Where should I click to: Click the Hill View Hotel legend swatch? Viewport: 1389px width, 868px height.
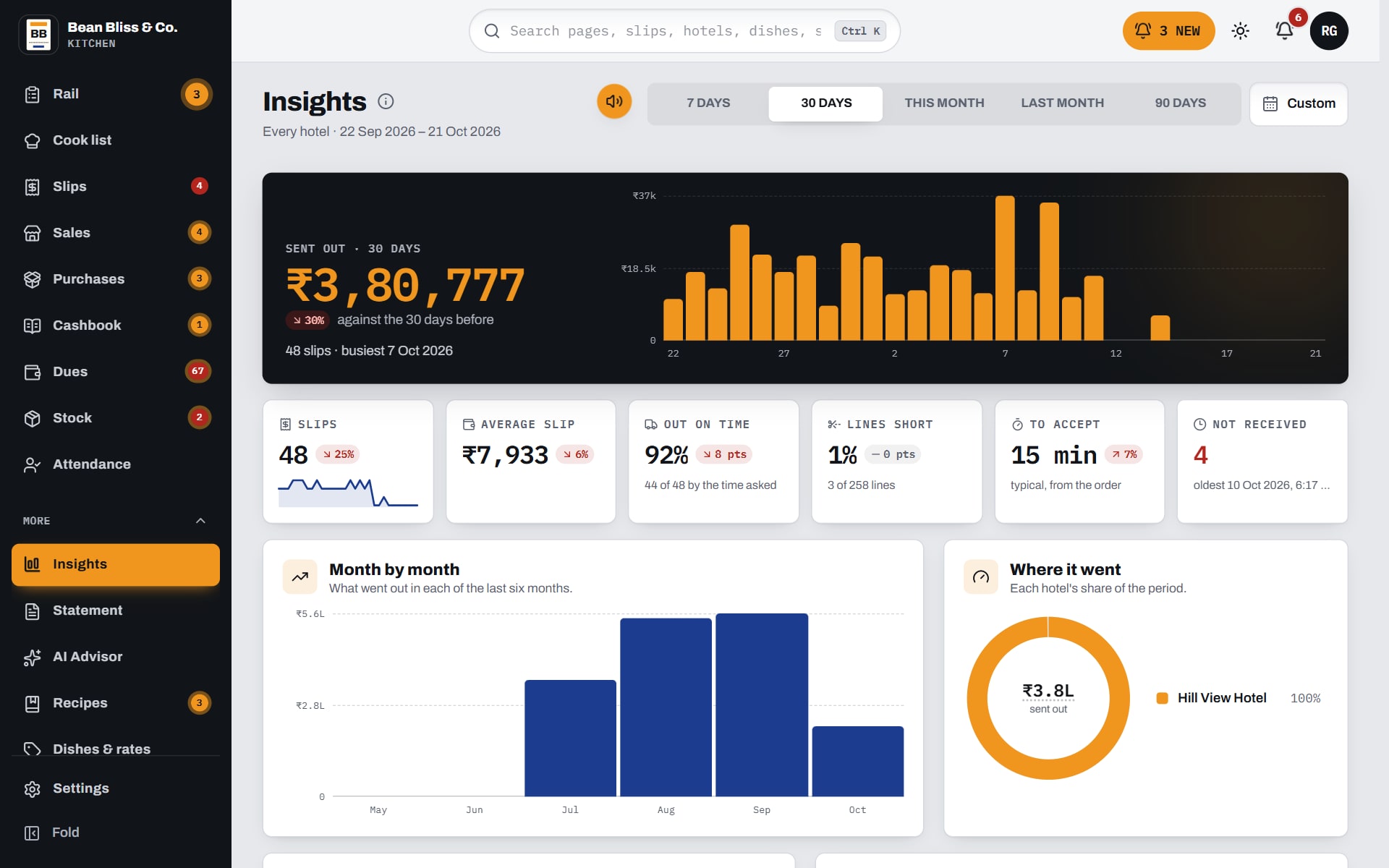[1162, 698]
